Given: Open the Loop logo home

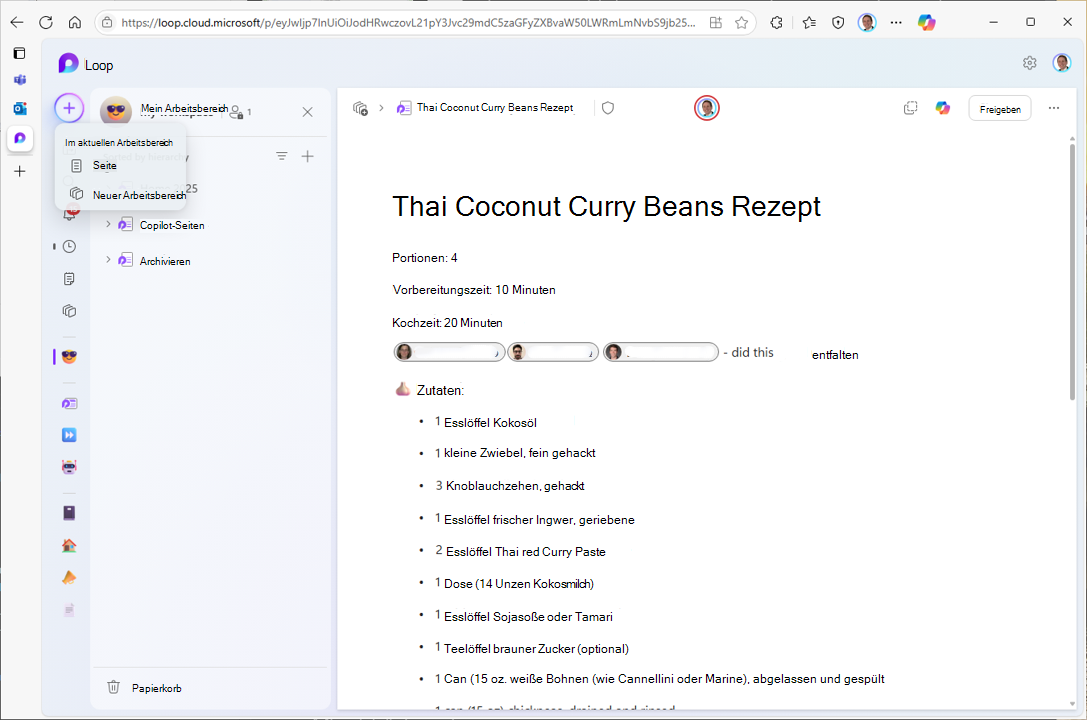Looking at the screenshot, I should pos(69,64).
